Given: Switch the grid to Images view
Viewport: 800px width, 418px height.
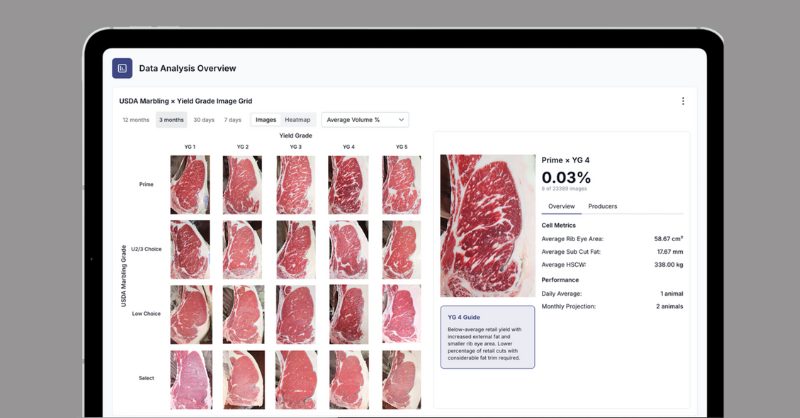Looking at the screenshot, I should [266, 120].
